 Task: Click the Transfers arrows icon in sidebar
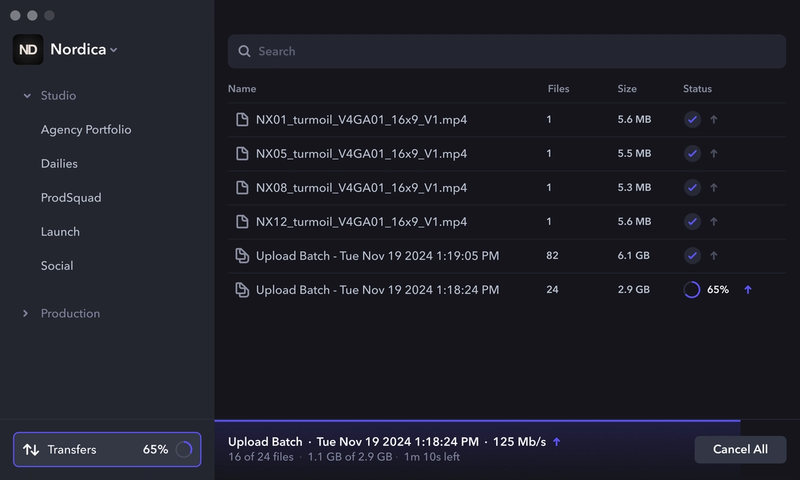pos(31,450)
